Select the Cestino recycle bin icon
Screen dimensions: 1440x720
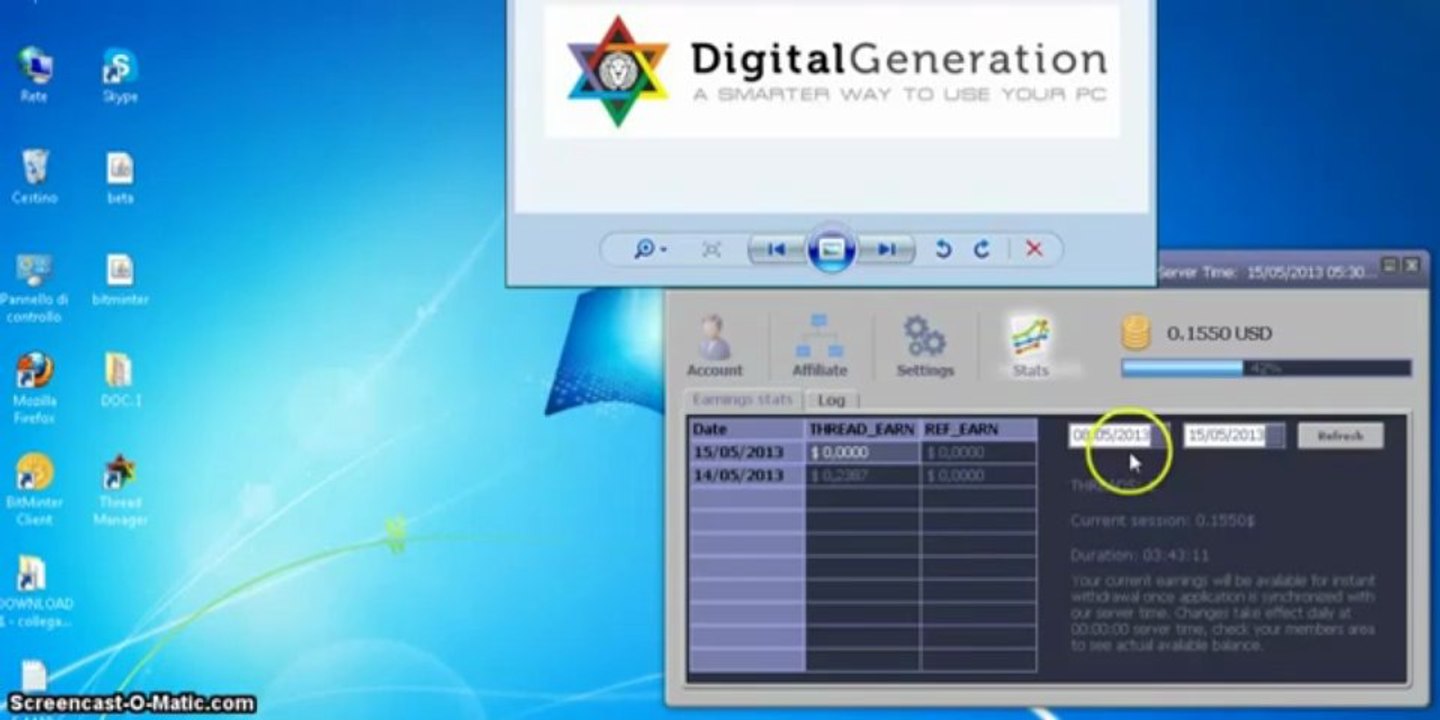(x=34, y=177)
